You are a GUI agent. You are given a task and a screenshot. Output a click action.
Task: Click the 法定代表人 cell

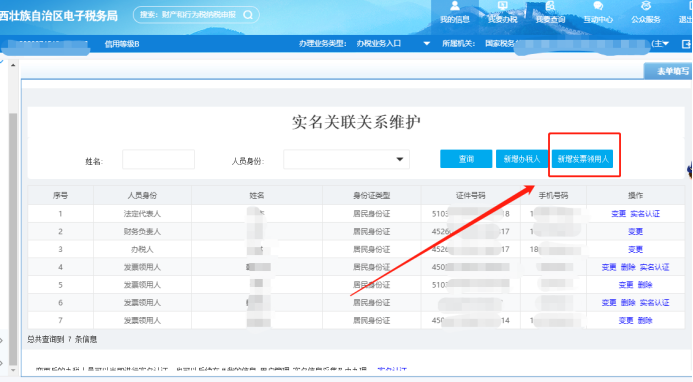click(x=142, y=214)
